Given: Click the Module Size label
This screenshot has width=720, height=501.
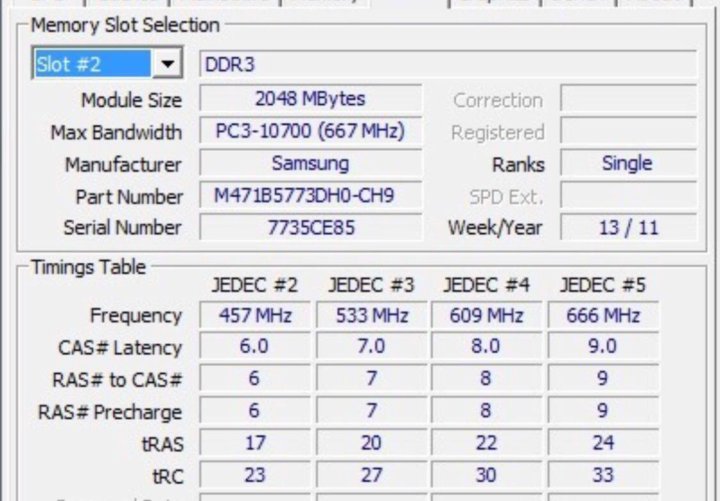Looking at the screenshot, I should [131, 100].
